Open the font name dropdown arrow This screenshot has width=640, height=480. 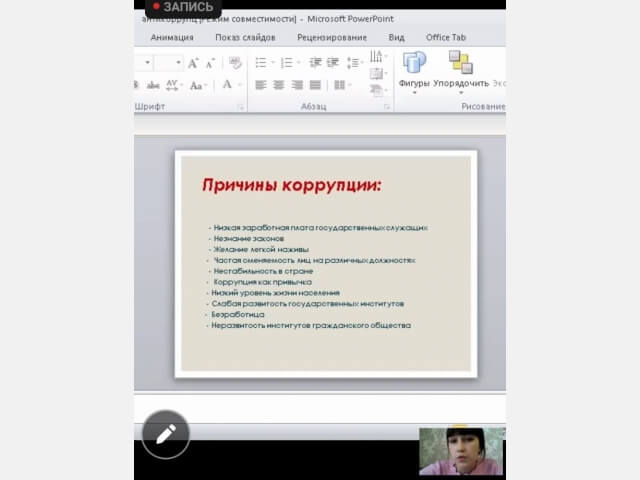[147, 63]
